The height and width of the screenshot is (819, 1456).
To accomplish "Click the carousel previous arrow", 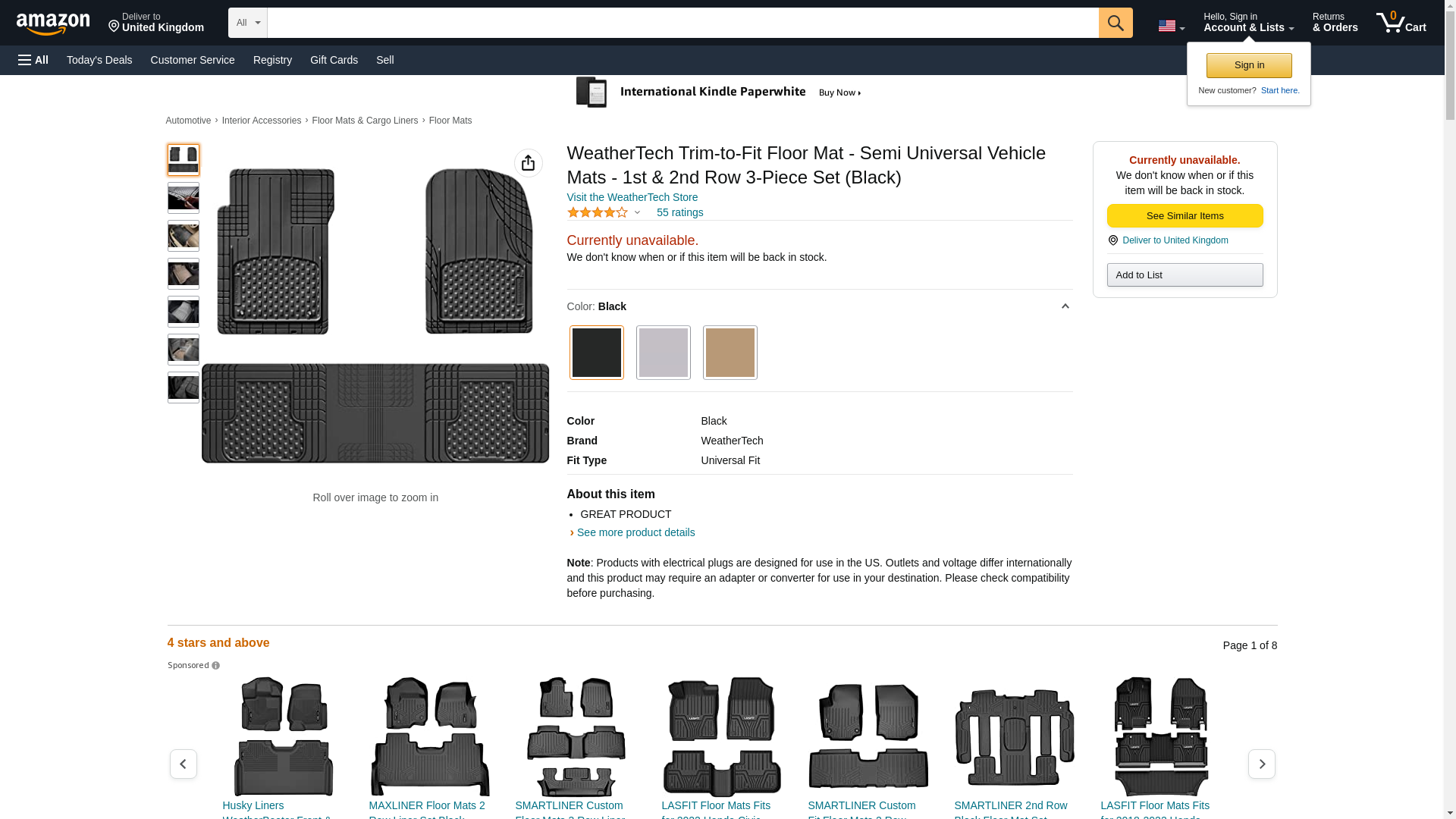I will [183, 764].
